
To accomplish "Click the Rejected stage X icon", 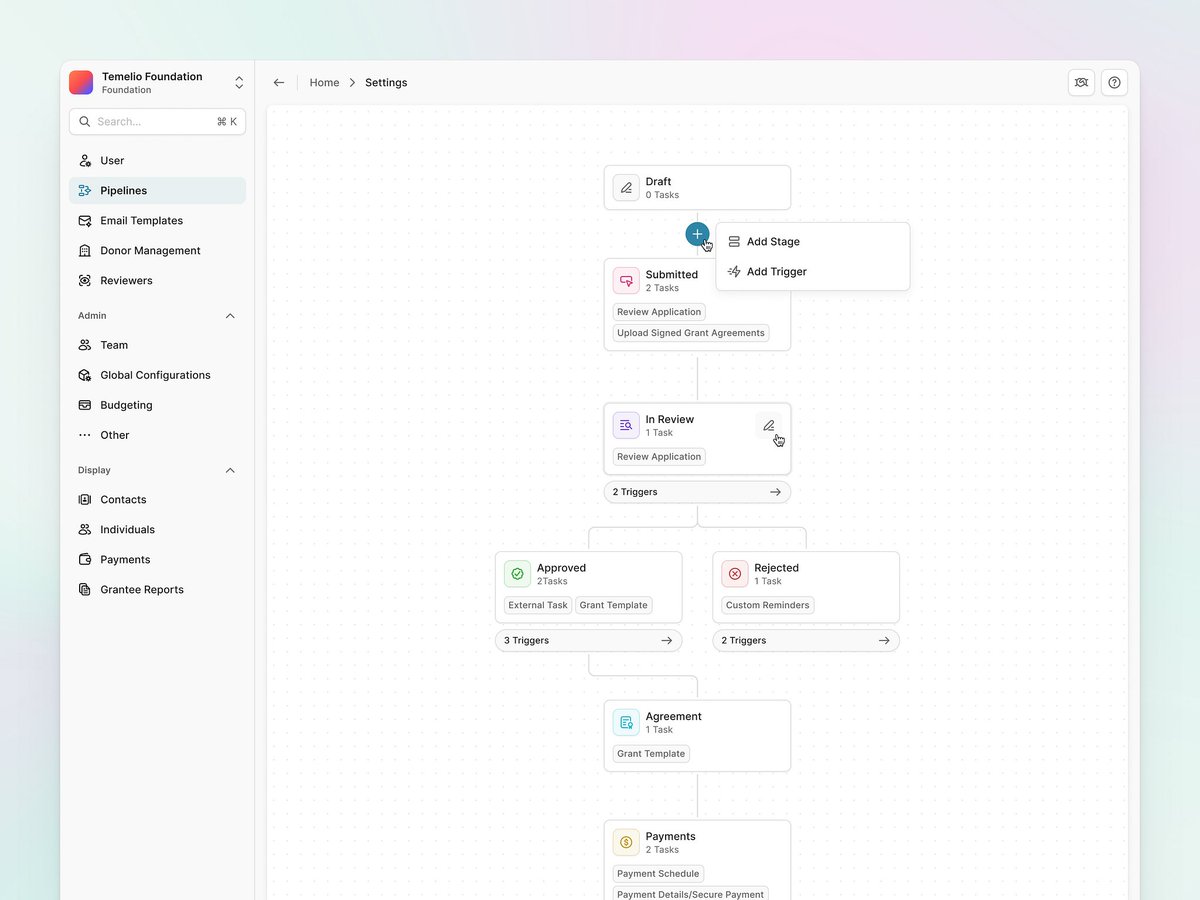I will (x=735, y=574).
